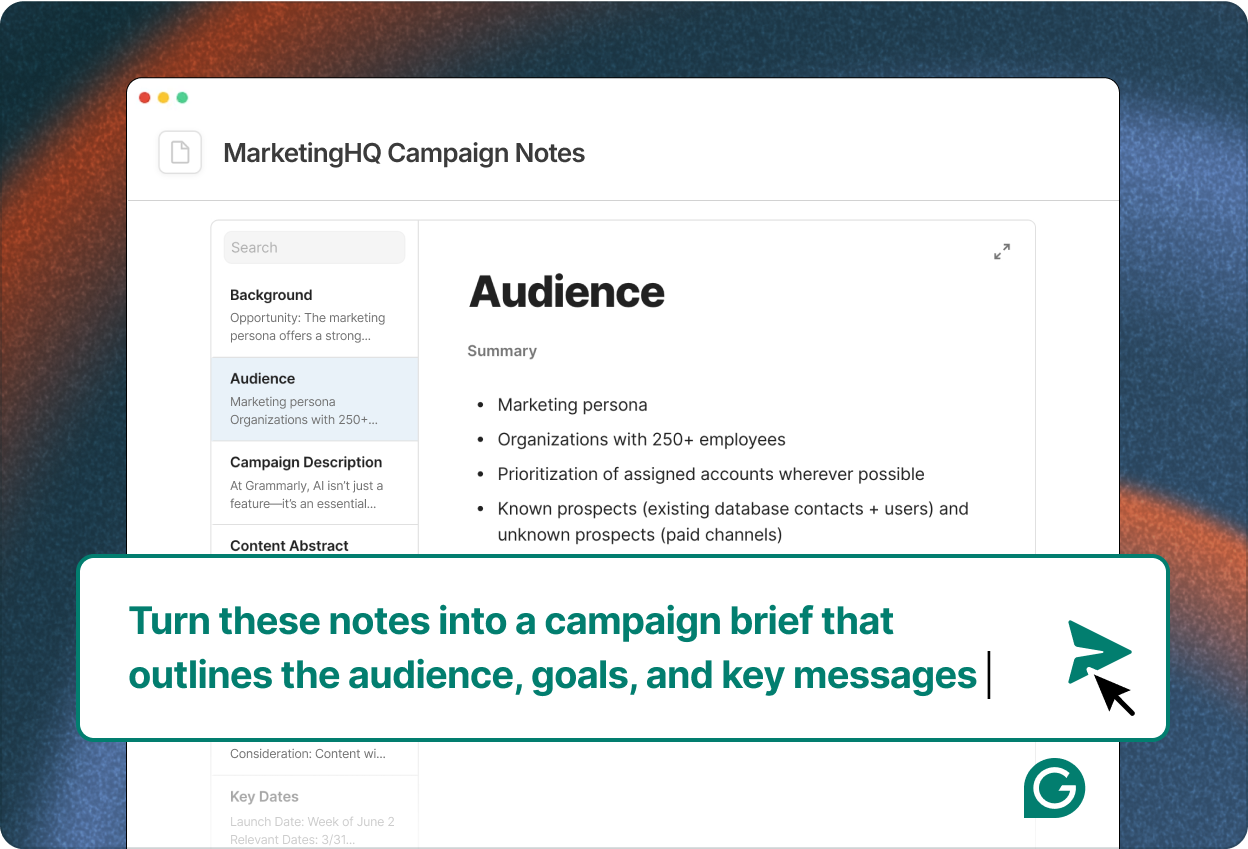Maximize the window with the green button

point(182,97)
